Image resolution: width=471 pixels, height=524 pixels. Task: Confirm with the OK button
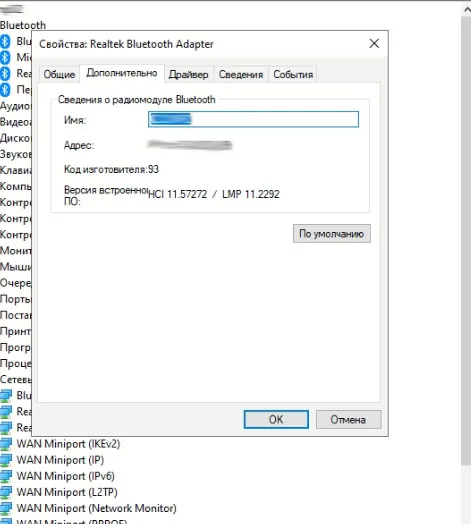pos(276,419)
